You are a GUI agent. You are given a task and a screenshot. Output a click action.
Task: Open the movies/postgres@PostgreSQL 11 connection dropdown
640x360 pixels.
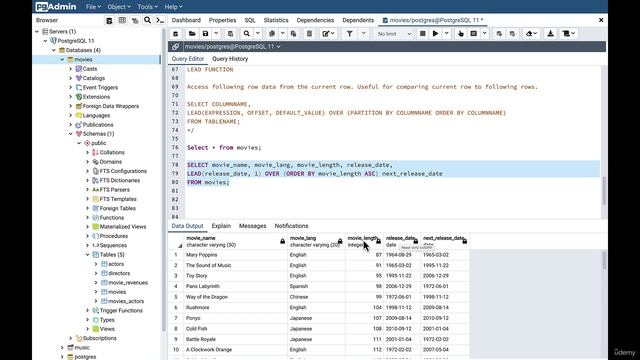tap(232, 47)
